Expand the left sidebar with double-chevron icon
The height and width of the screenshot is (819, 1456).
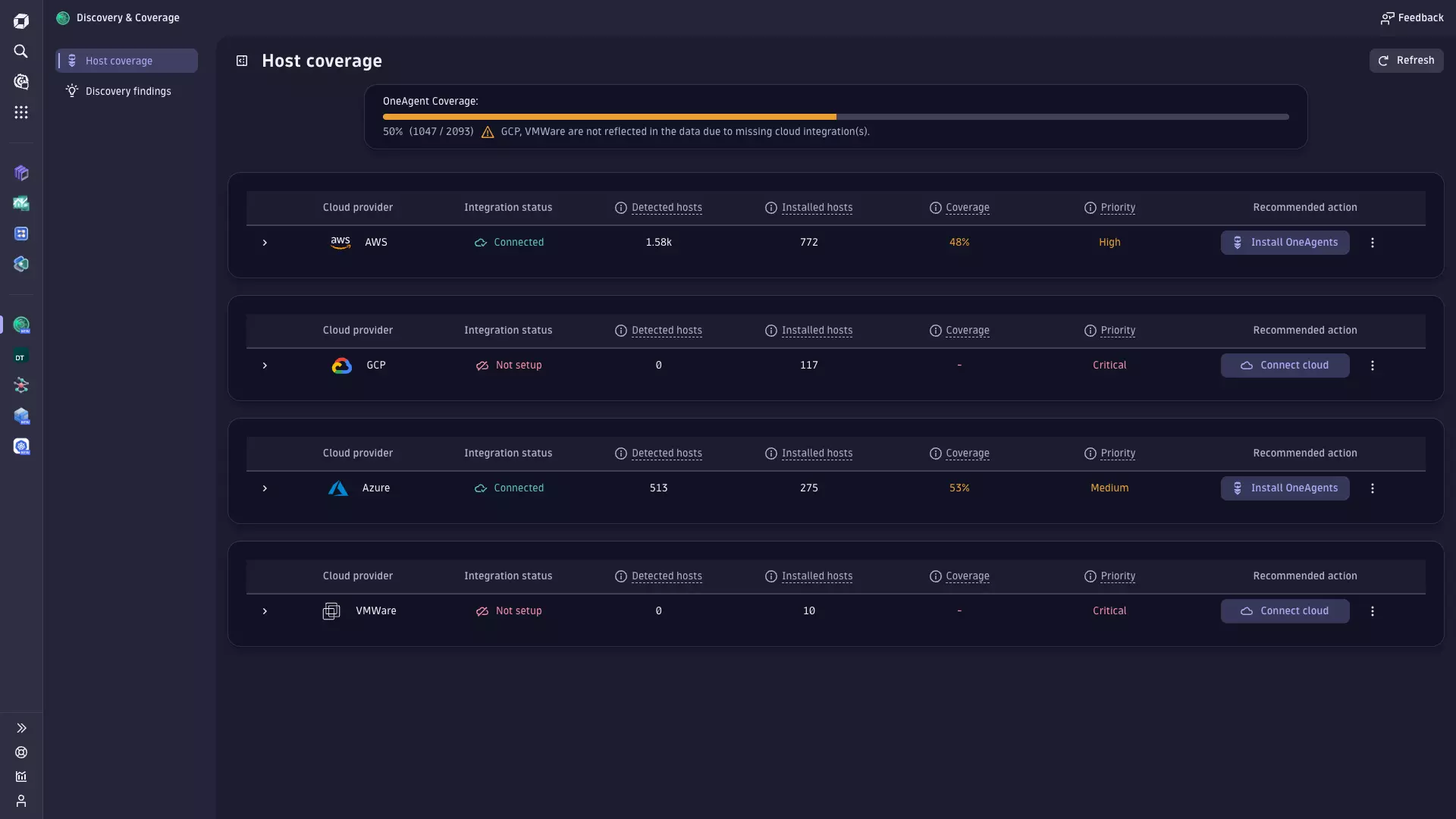(21, 728)
